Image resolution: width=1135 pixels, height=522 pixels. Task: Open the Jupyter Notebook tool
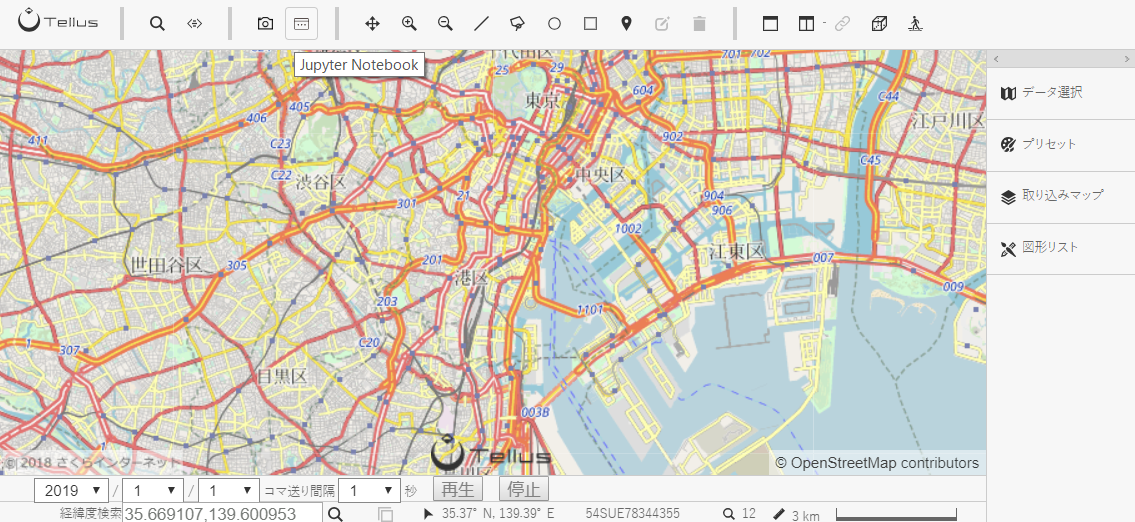point(301,23)
